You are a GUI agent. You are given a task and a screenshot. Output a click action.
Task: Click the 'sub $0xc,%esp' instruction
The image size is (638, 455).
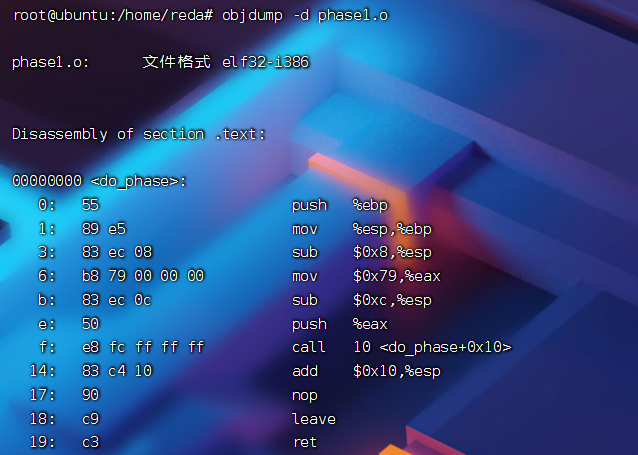[x=362, y=300]
